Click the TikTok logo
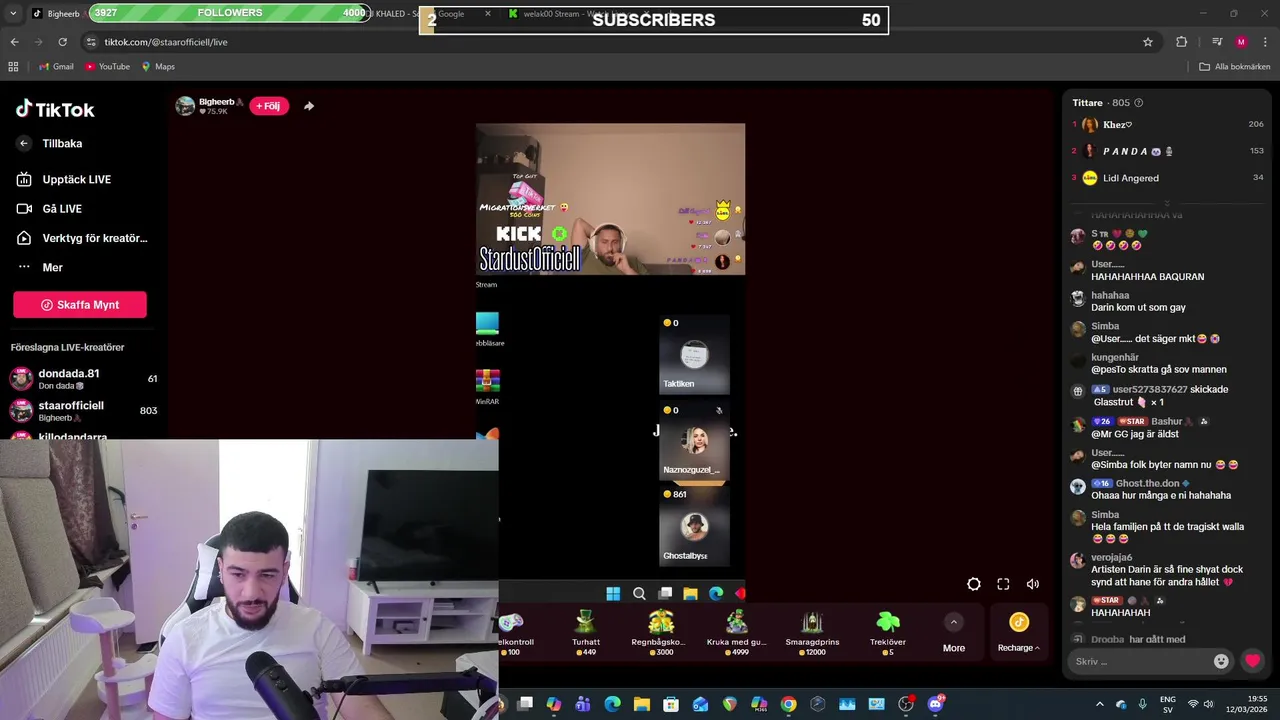The width and height of the screenshot is (1280, 720). 55,109
